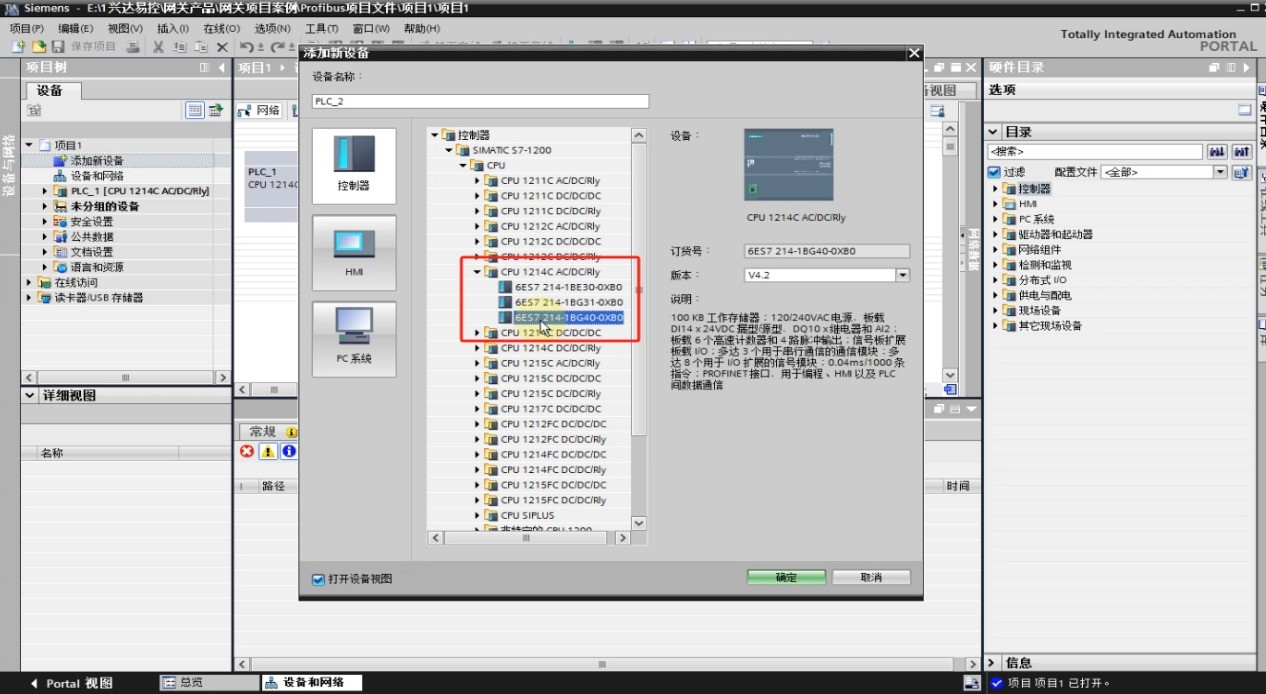
Task: Expand the CPU 1211C AC/DC/Rly node
Action: 477,181
